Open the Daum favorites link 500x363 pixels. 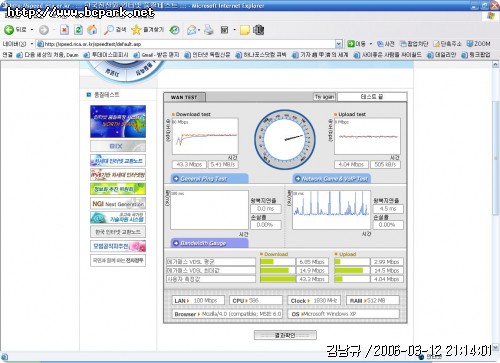coord(47,55)
